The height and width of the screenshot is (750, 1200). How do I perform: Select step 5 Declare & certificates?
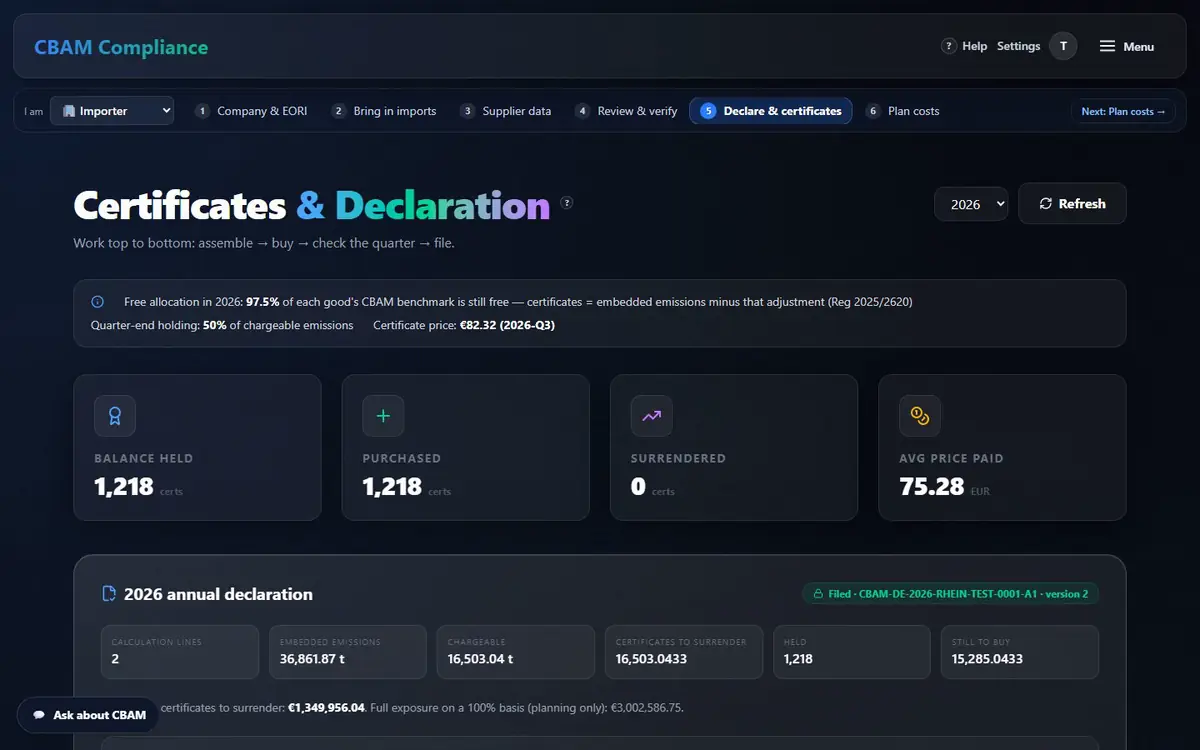771,111
